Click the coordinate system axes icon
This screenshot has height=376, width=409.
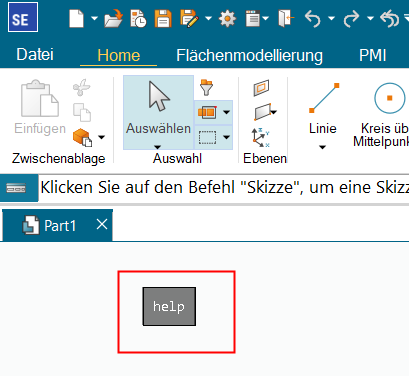(260, 137)
